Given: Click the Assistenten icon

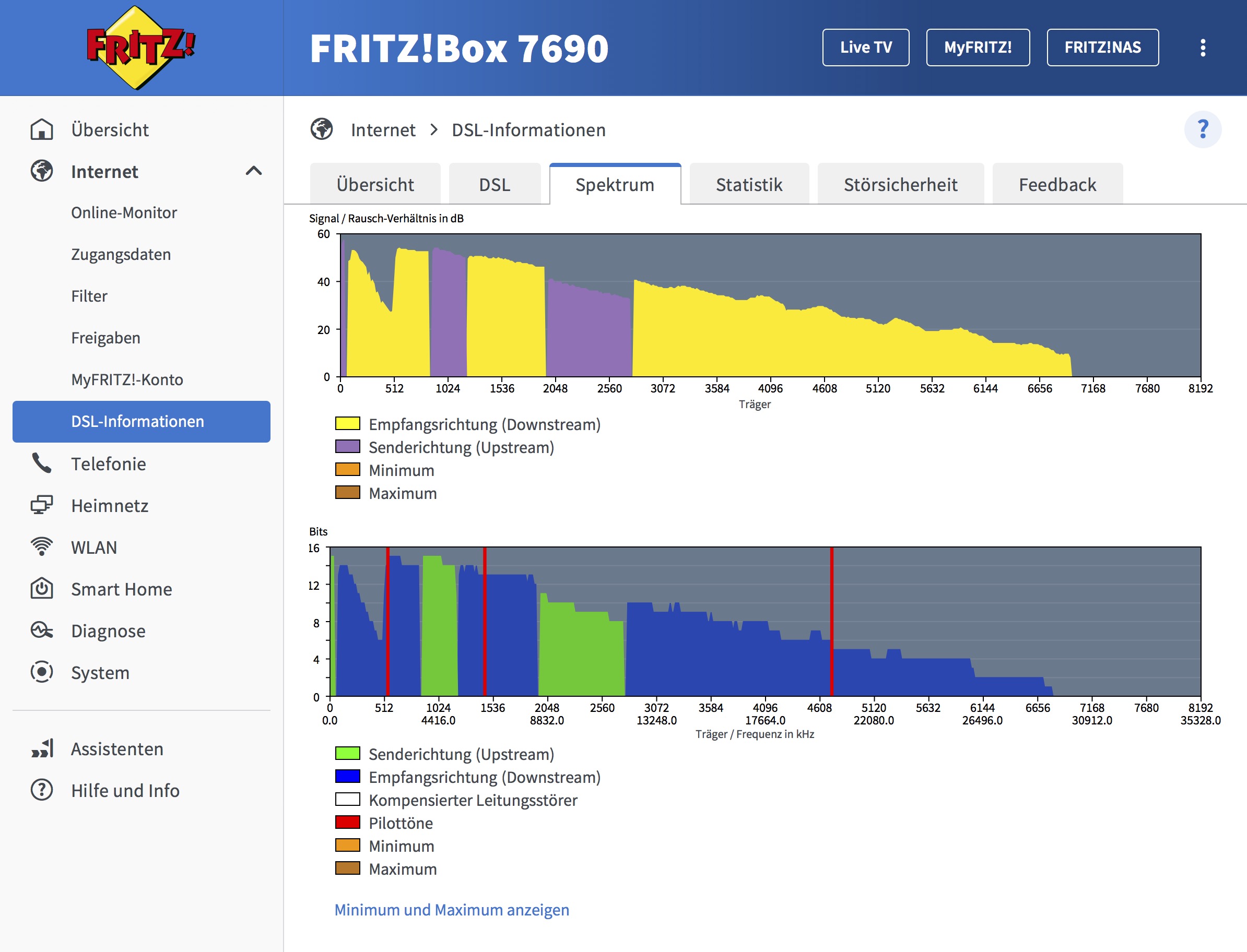Looking at the screenshot, I should pos(41,748).
